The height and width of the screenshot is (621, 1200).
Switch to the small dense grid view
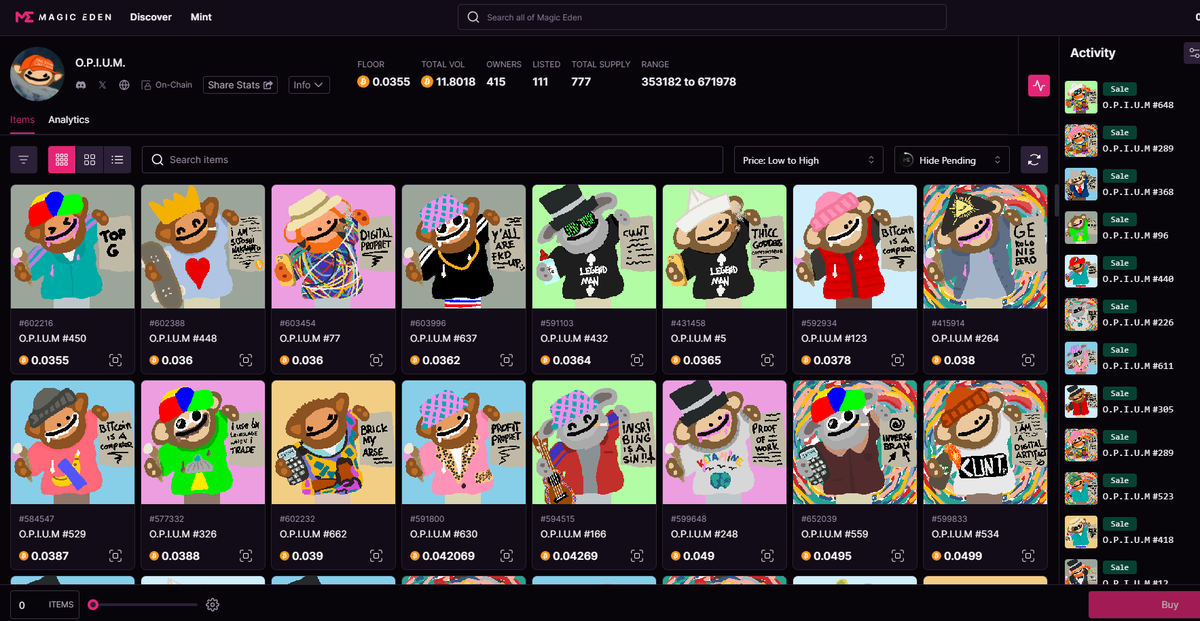pyautogui.click(x=62, y=159)
